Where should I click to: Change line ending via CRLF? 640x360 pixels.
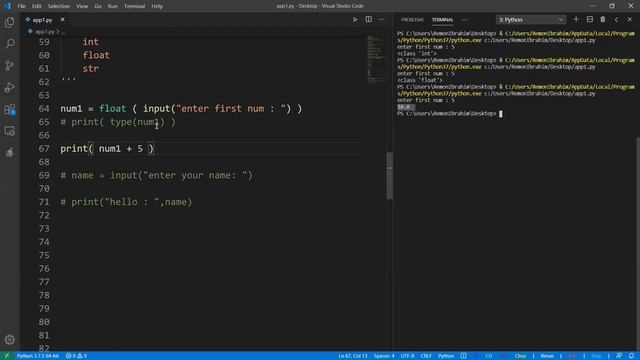coord(426,356)
